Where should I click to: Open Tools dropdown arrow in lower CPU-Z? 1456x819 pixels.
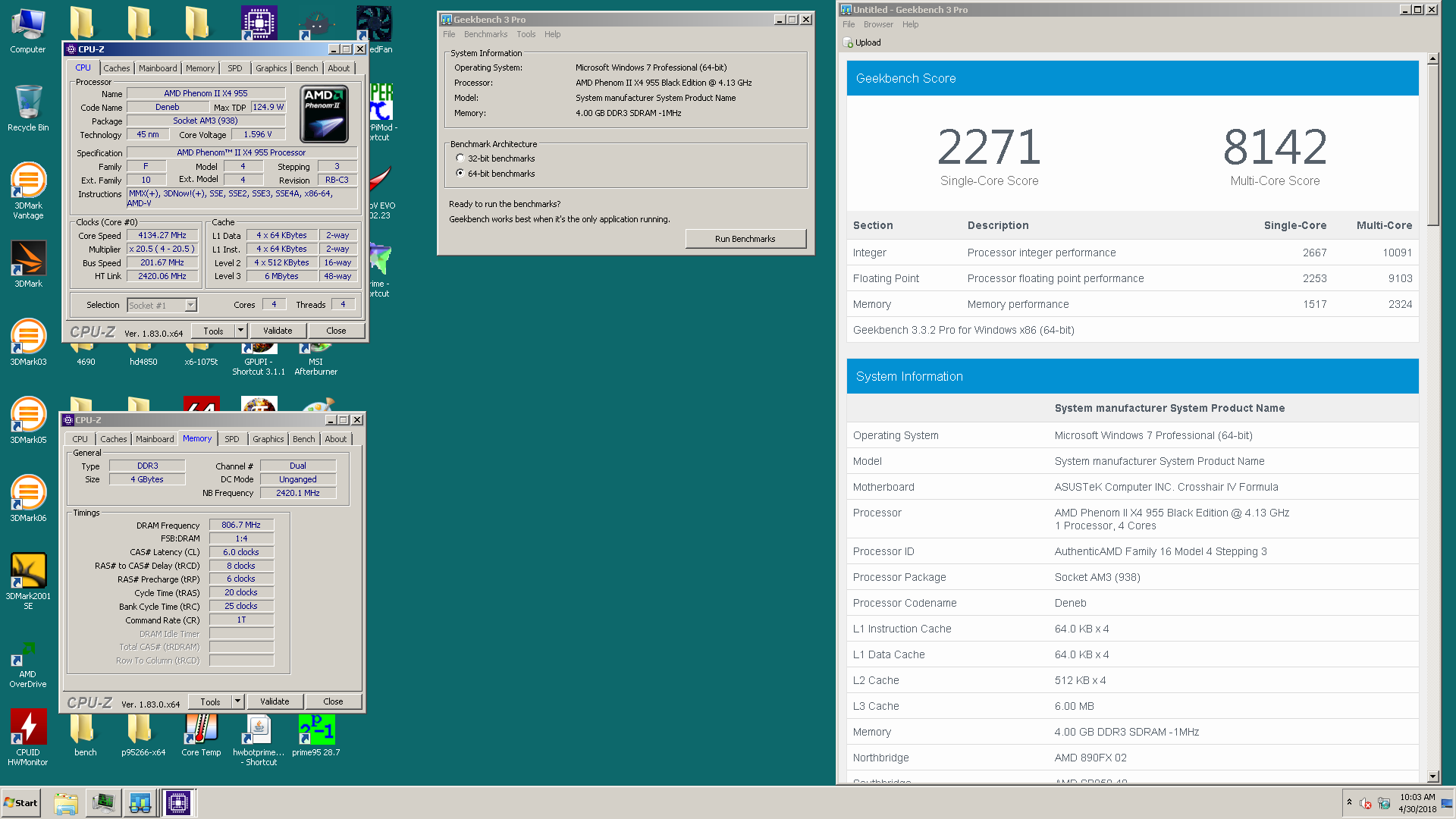pyautogui.click(x=237, y=701)
